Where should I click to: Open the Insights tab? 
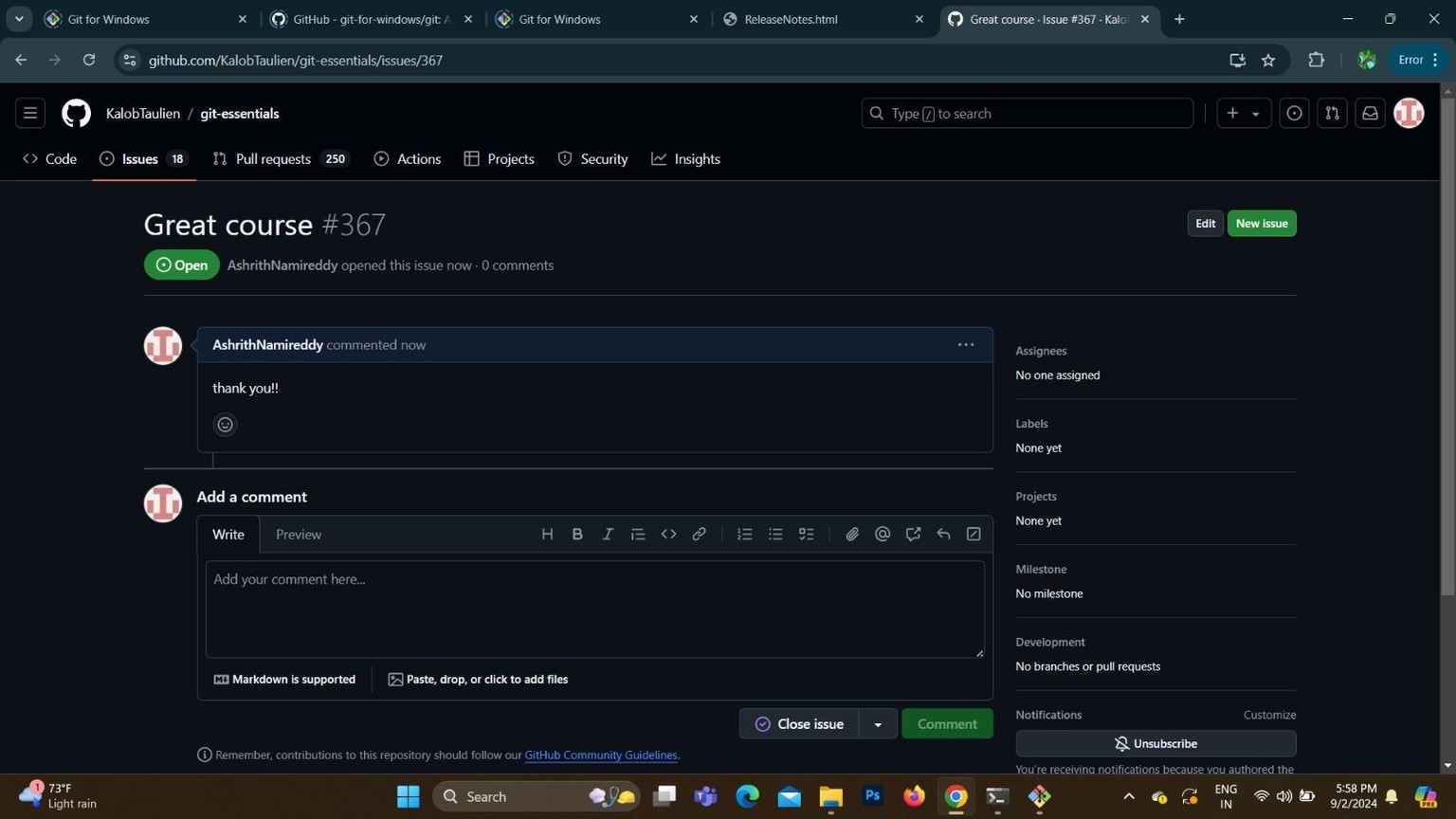685,159
